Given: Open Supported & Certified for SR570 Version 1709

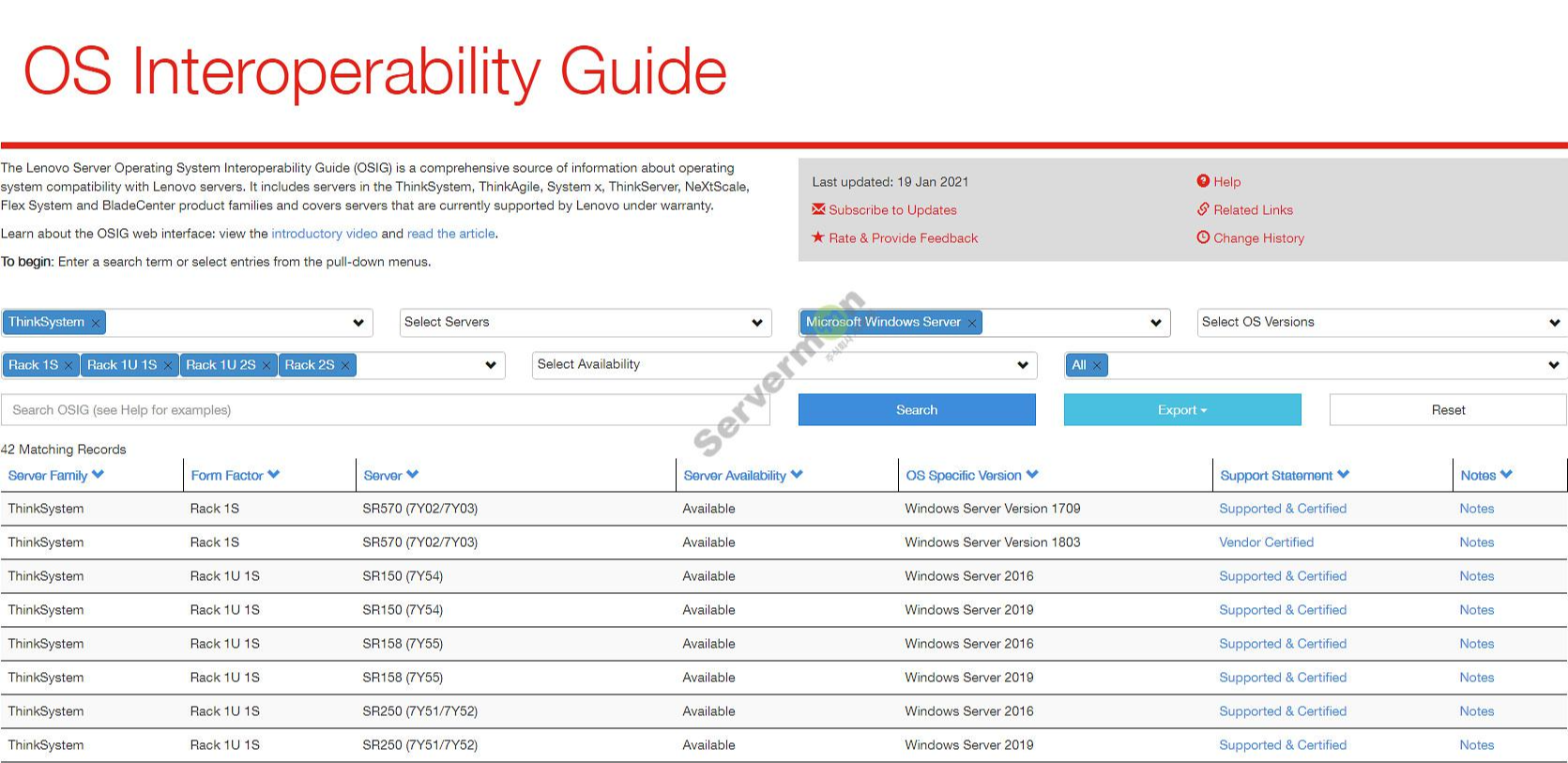Looking at the screenshot, I should pos(1283,509).
